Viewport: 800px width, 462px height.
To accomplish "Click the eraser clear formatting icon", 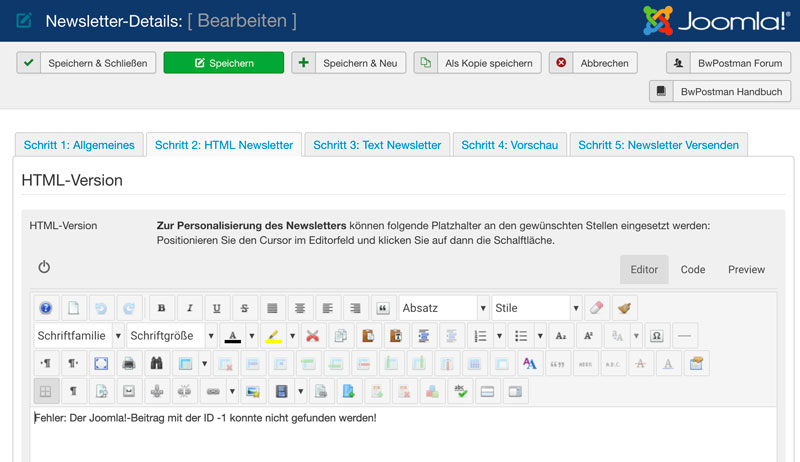I will pos(597,308).
